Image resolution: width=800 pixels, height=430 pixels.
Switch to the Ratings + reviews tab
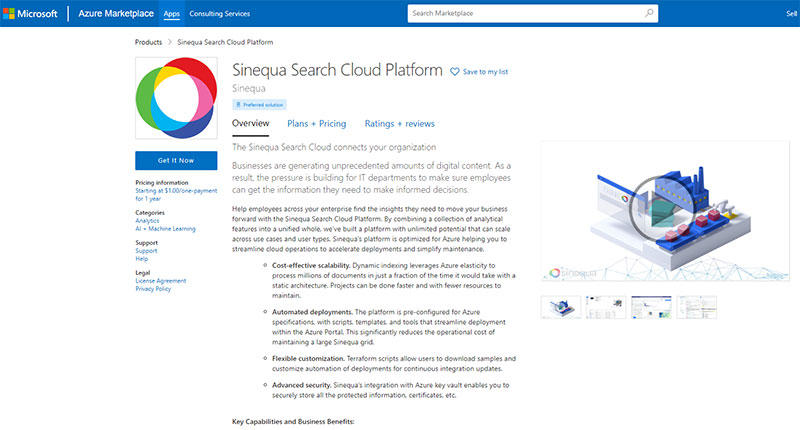point(399,124)
